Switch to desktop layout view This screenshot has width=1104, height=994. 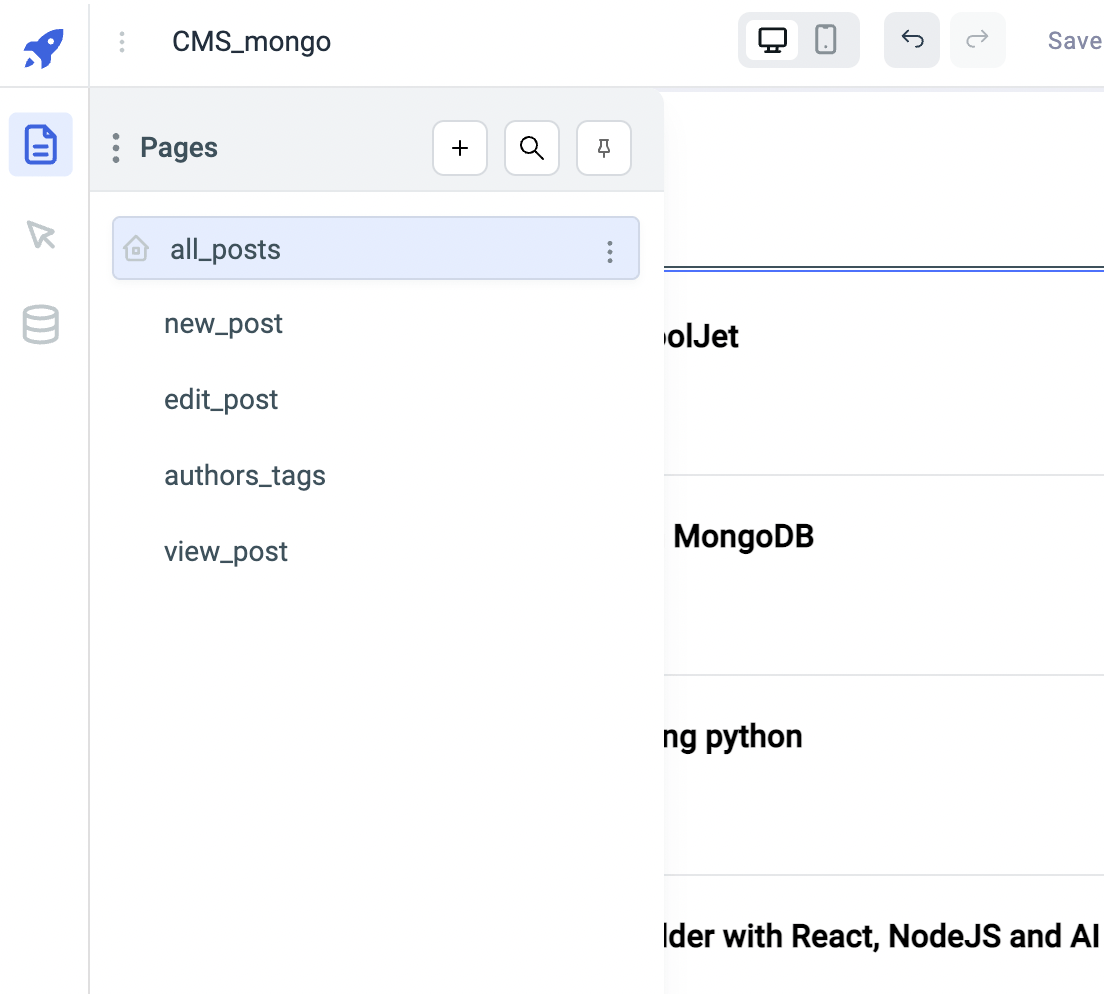coord(772,41)
